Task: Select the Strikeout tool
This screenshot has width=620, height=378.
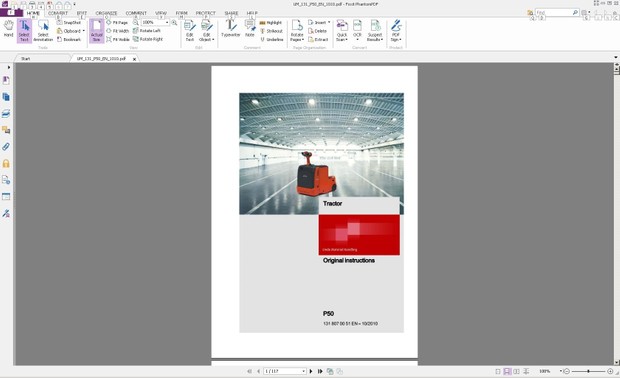Action: click(x=271, y=31)
